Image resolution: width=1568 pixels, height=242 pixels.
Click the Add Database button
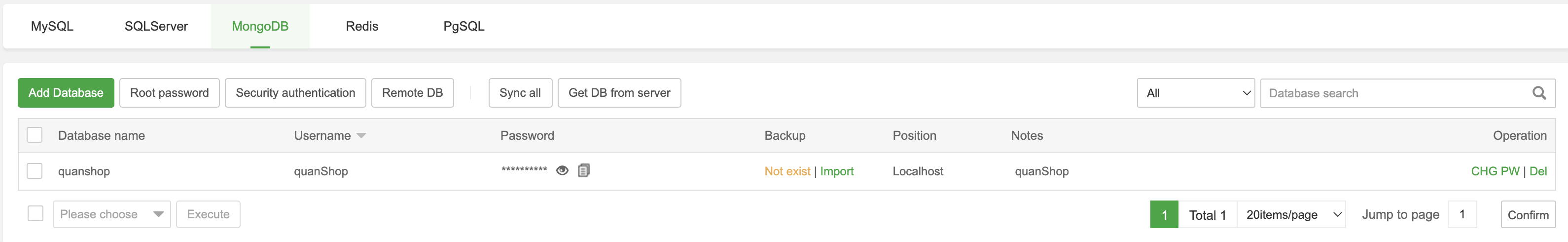click(x=66, y=93)
